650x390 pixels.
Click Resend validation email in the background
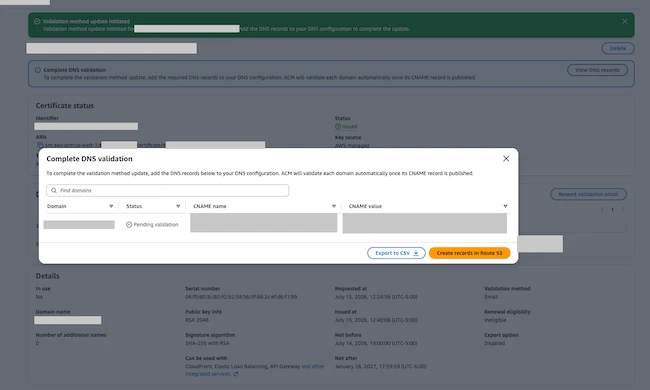pos(588,194)
